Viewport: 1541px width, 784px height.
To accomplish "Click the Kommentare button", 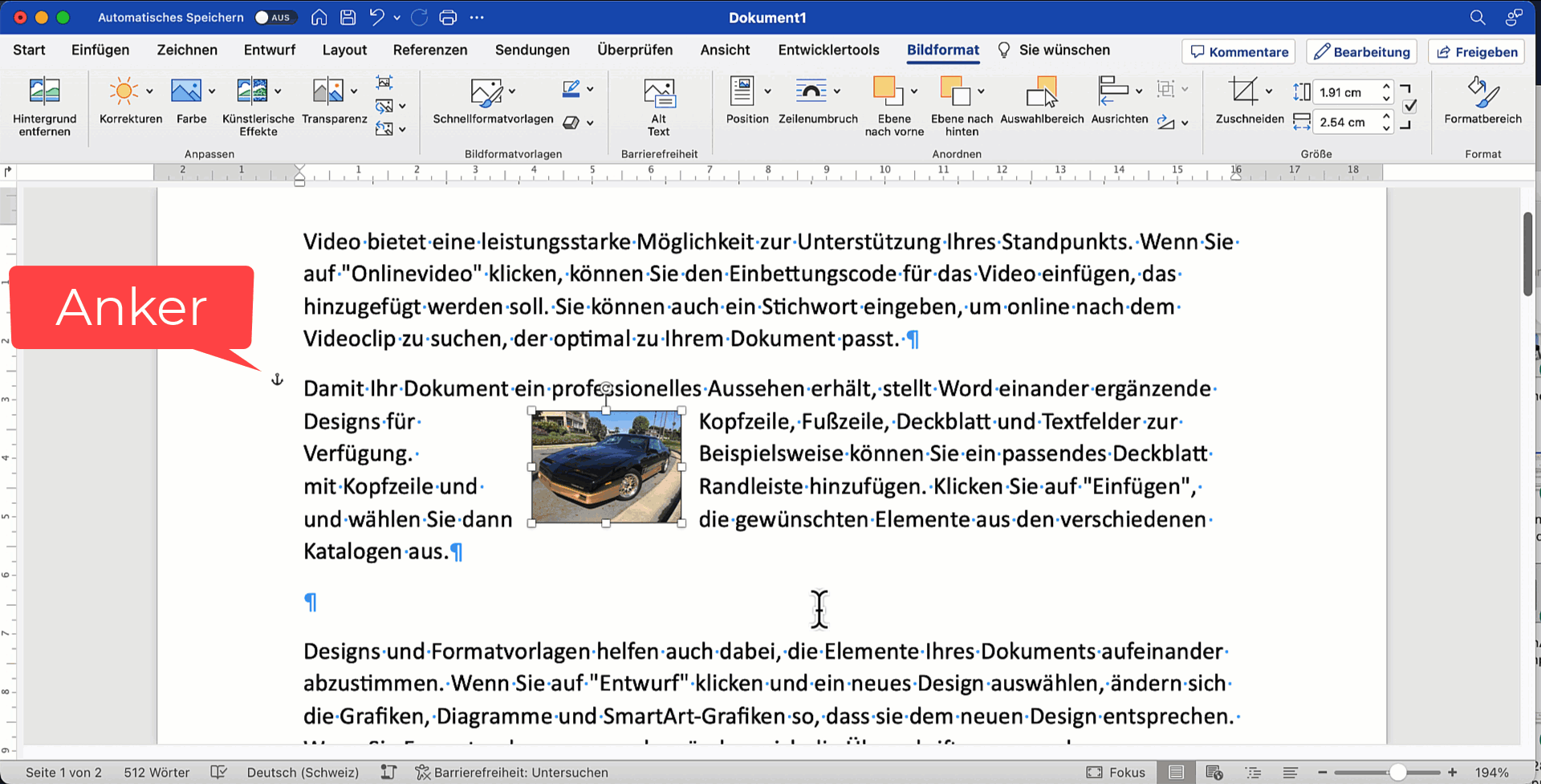I will [x=1238, y=51].
